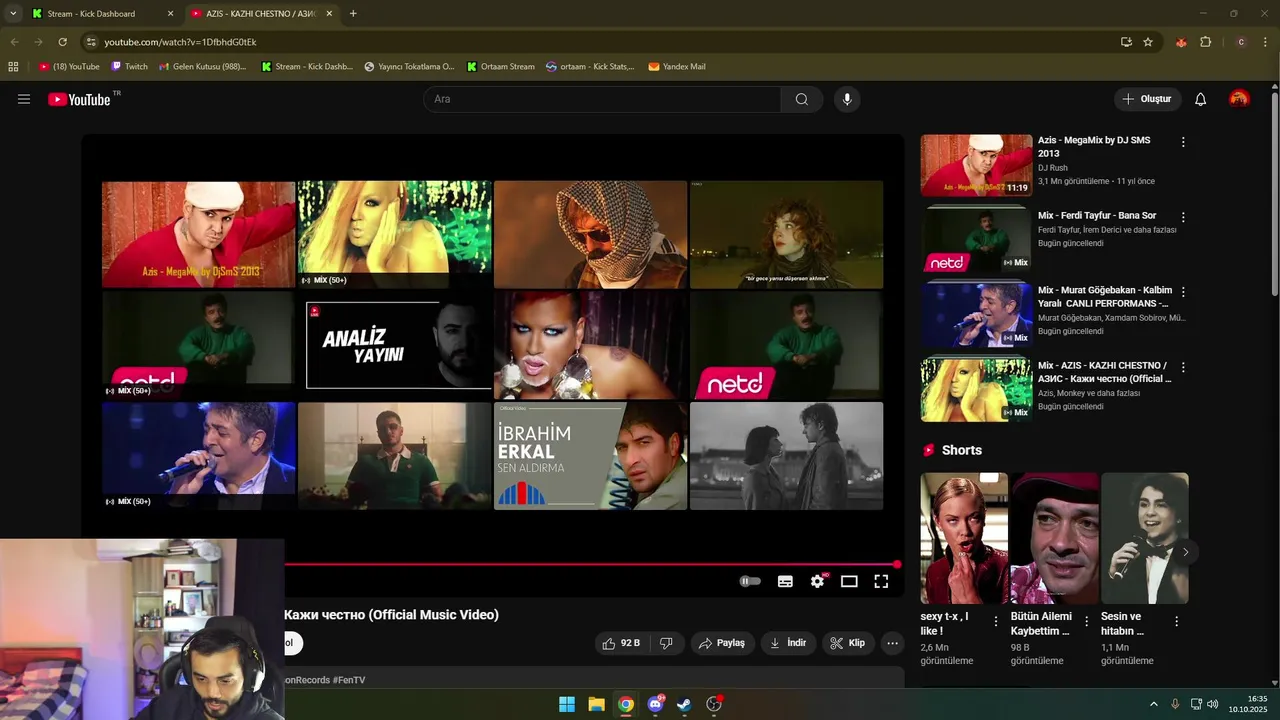Open options for 'Bütün Ailemi' short
The image size is (1280, 720).
pos(1086,621)
